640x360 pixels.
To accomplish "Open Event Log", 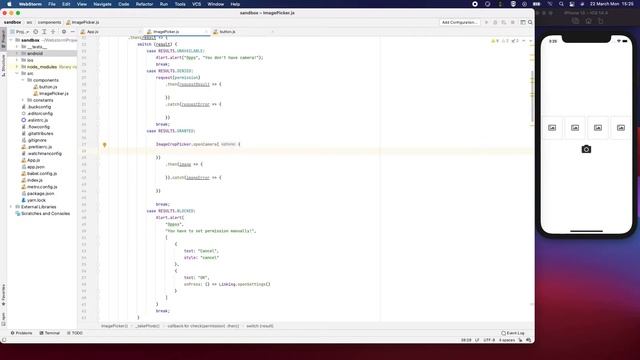I will pyautogui.click(x=513, y=333).
